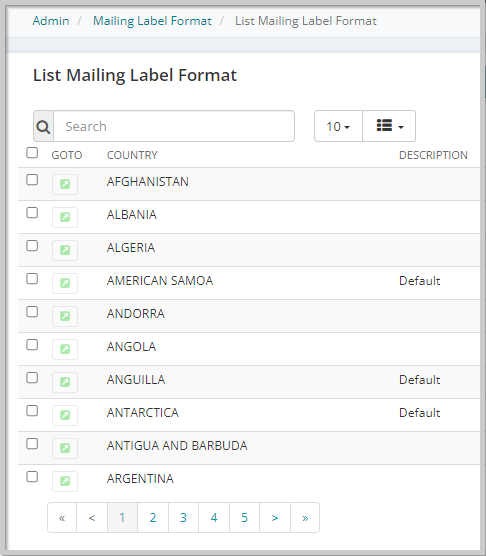The width and height of the screenshot is (486, 556).
Task: Click the List Mailing Label Format heading
Action: [x=135, y=75]
